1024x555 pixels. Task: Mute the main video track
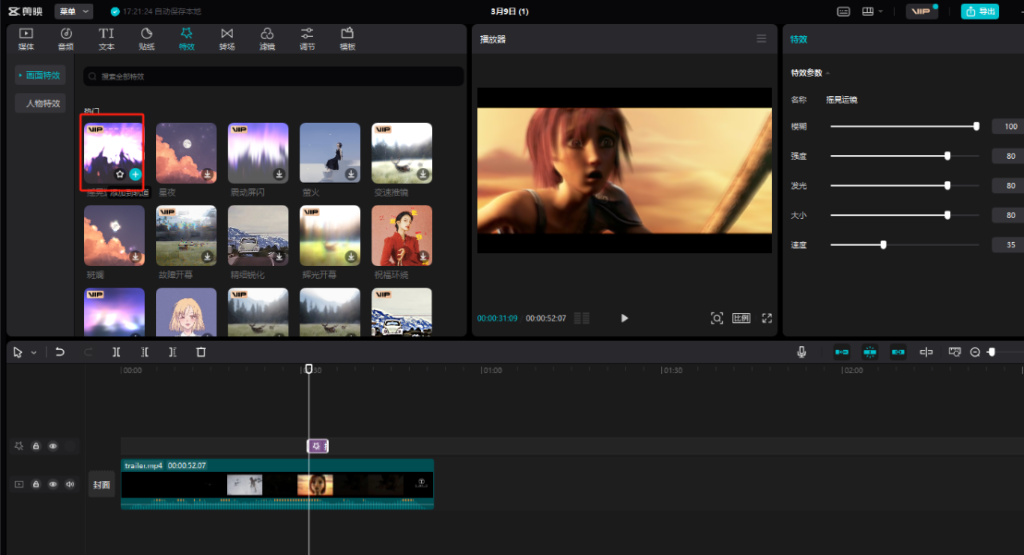click(70, 484)
